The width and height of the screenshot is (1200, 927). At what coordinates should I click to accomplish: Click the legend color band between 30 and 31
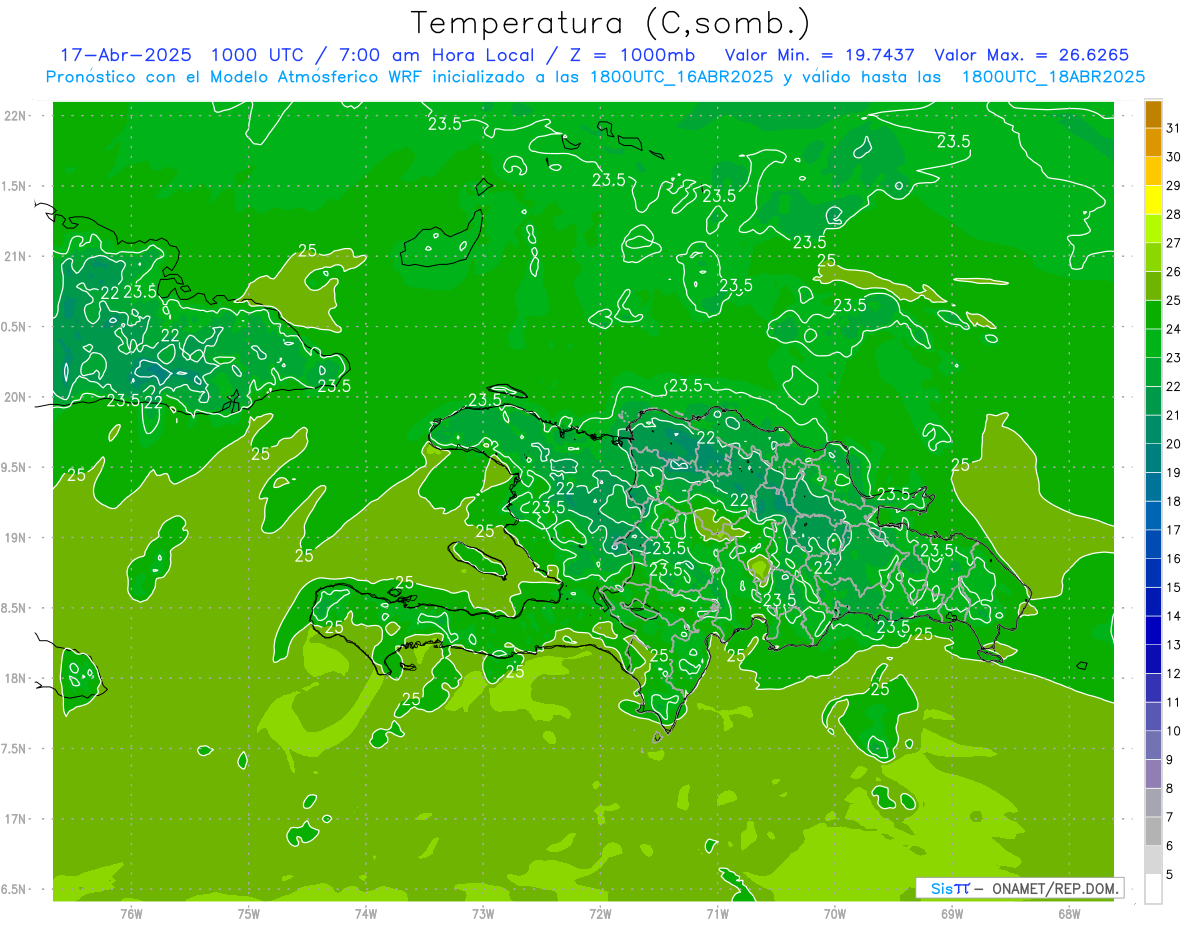(x=1153, y=142)
